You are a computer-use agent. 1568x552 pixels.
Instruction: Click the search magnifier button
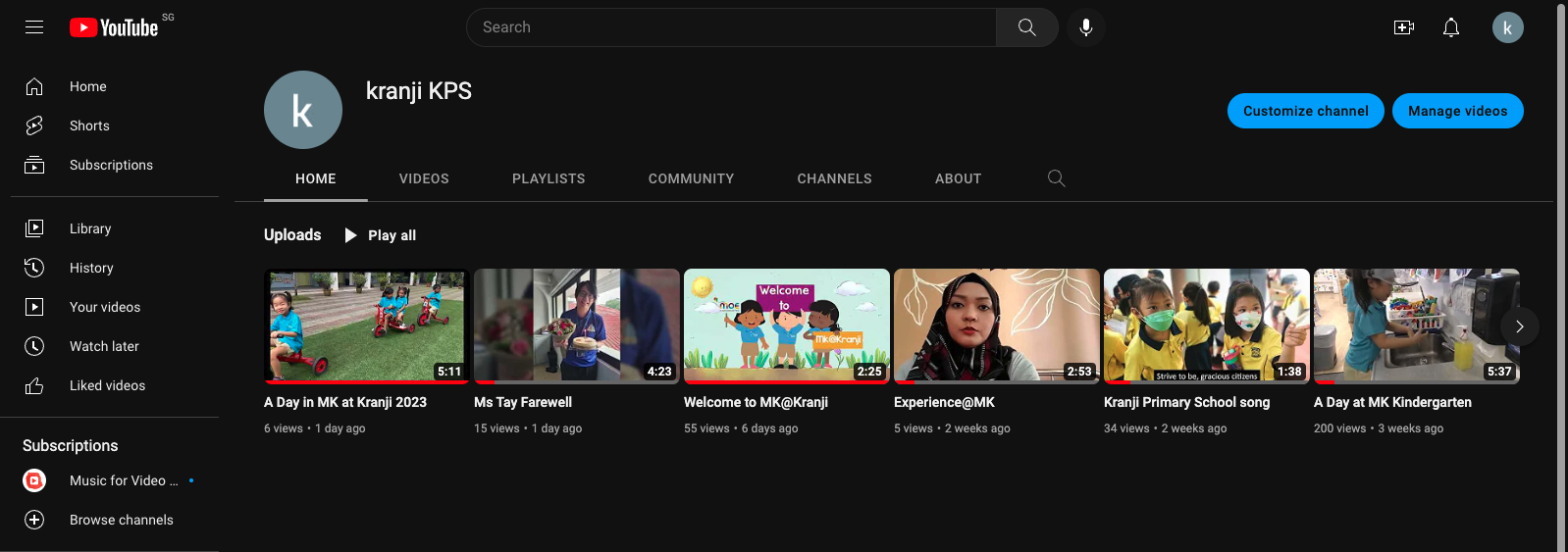1026,27
